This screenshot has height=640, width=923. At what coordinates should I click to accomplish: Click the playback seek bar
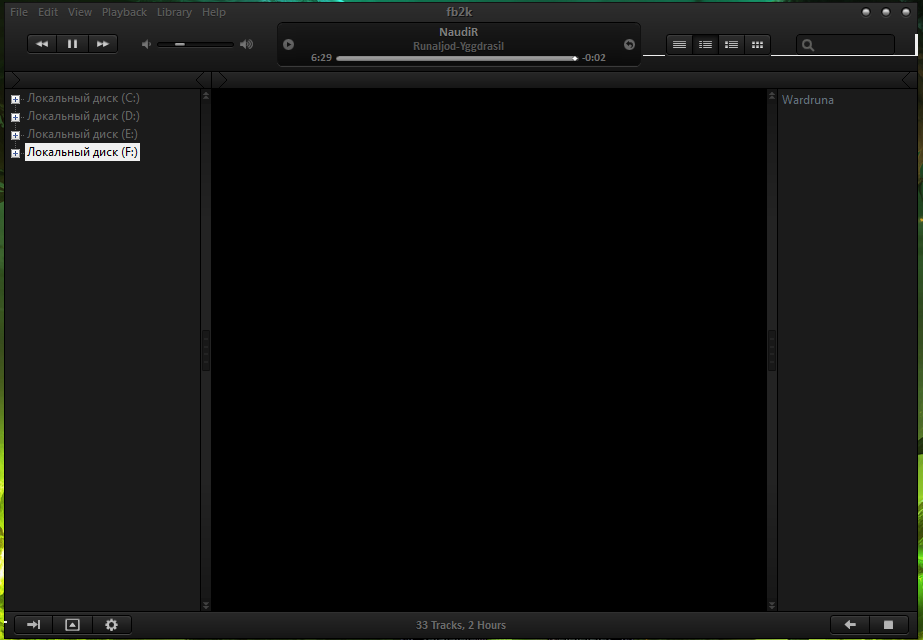pos(456,58)
